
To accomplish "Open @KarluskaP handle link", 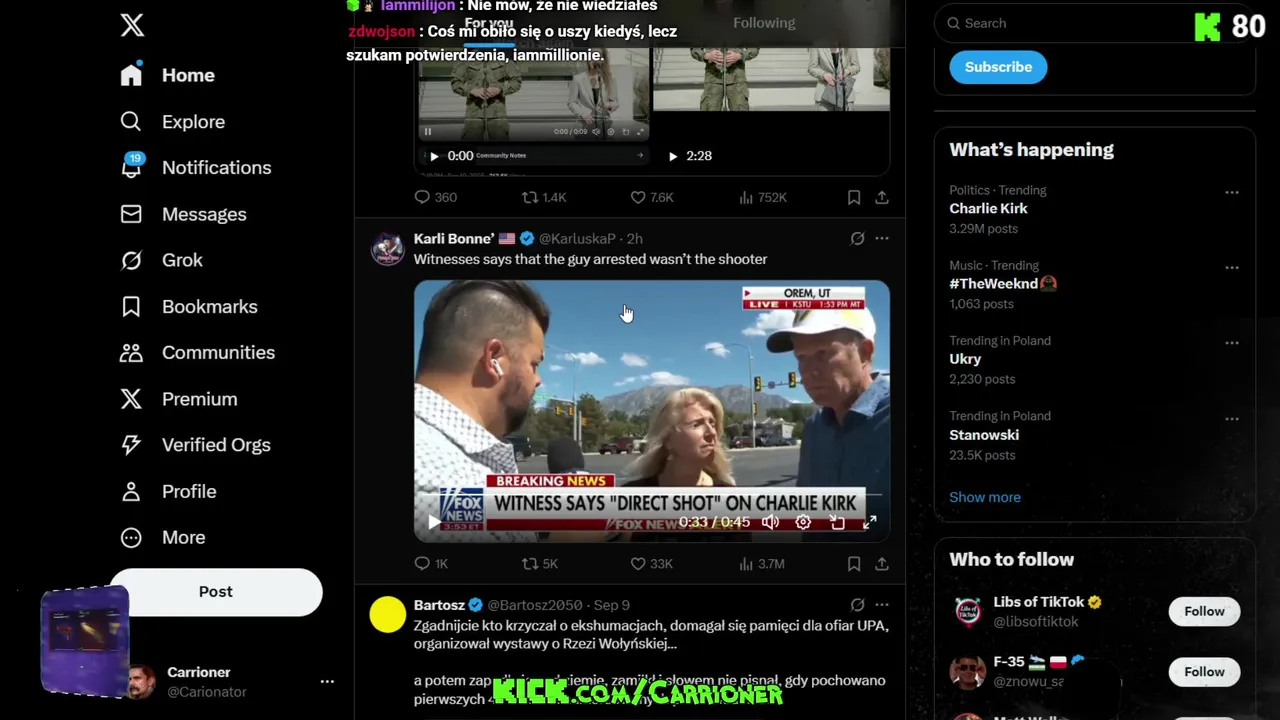I will [x=577, y=239].
